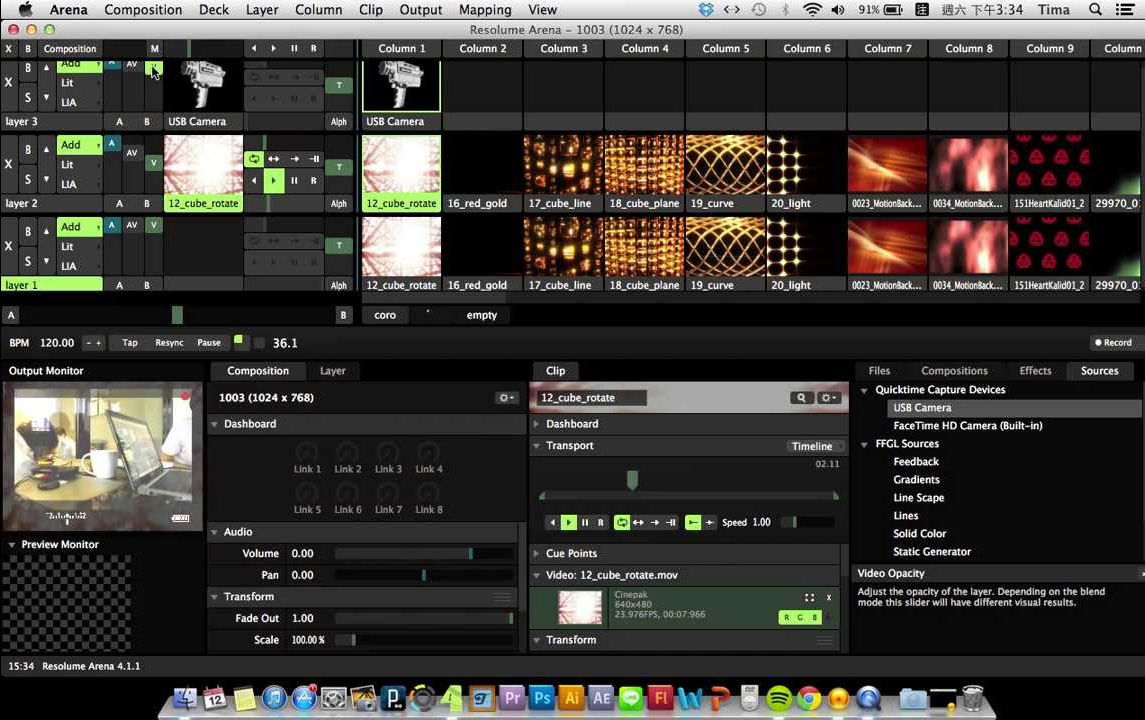Viewport: 1145px width, 720px height.
Task: Click the bounce (ping-pong) playmode icon in Clip transport
Action: point(638,522)
